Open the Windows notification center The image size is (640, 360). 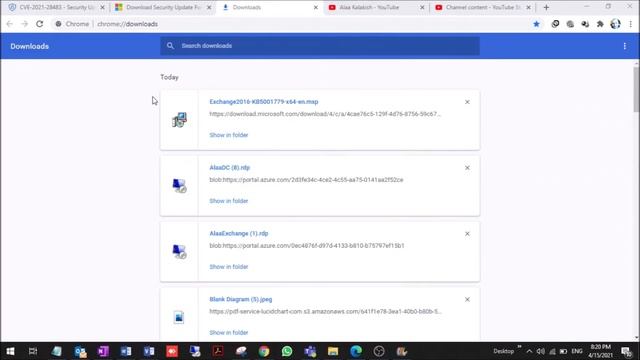[x=627, y=351]
